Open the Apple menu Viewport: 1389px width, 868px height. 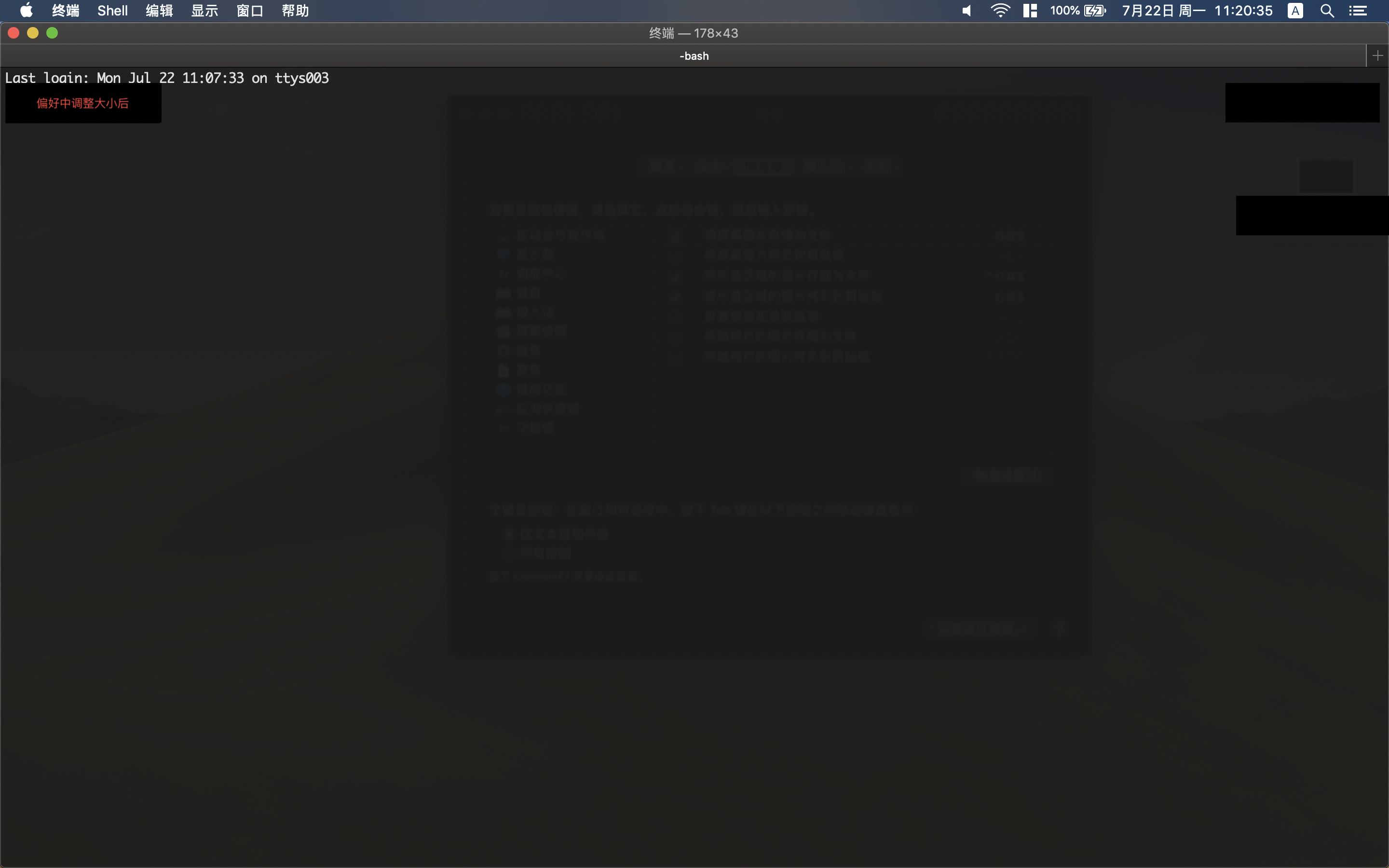pos(27,10)
